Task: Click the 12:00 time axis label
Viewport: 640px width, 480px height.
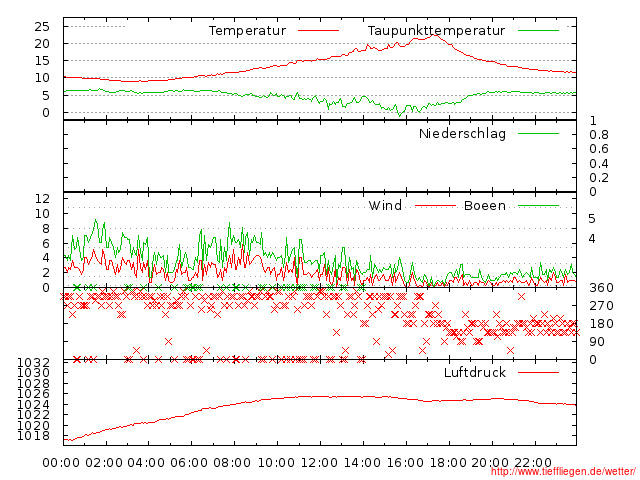Action: (319, 463)
